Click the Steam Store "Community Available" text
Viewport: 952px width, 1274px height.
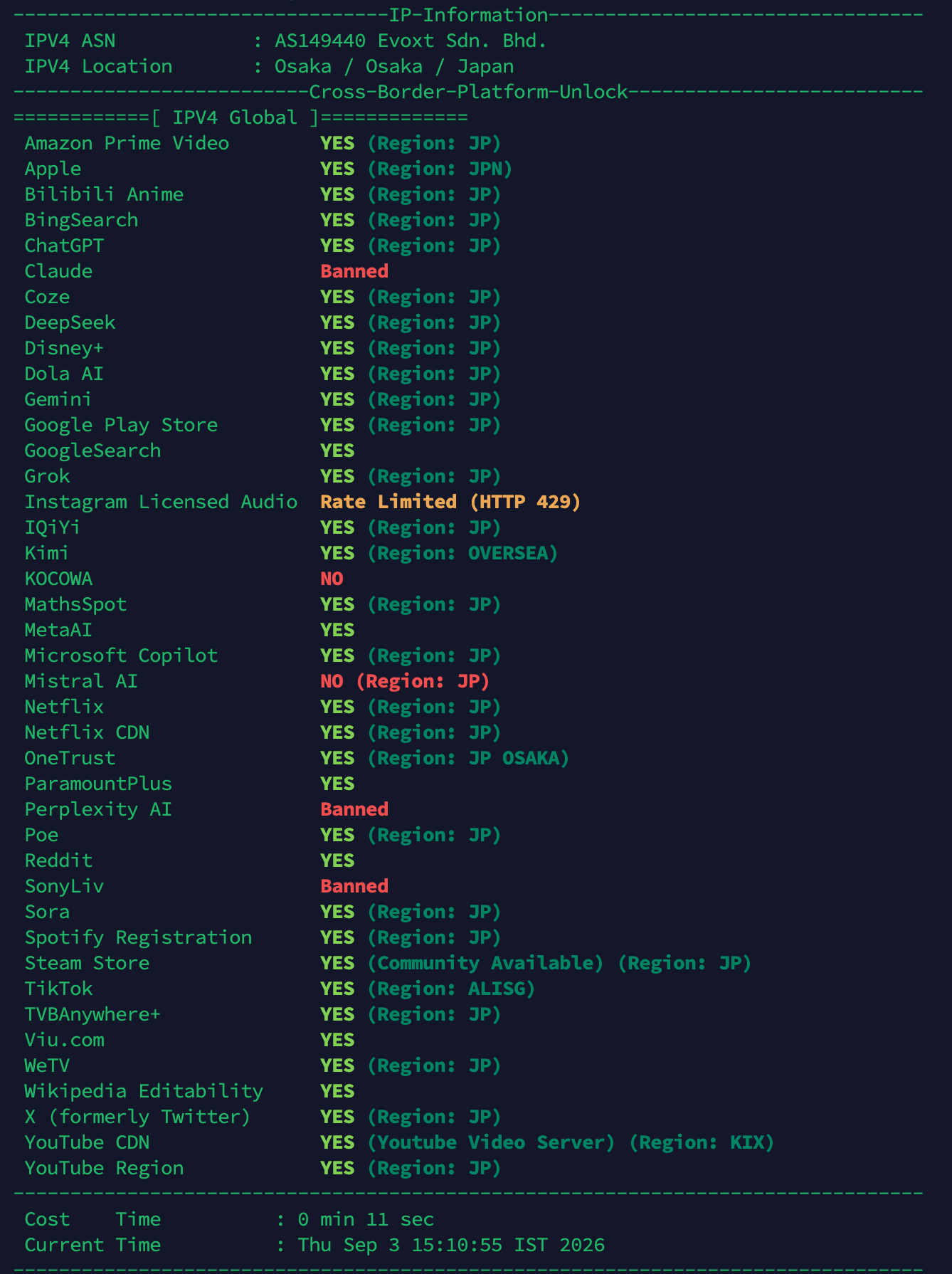point(485,963)
